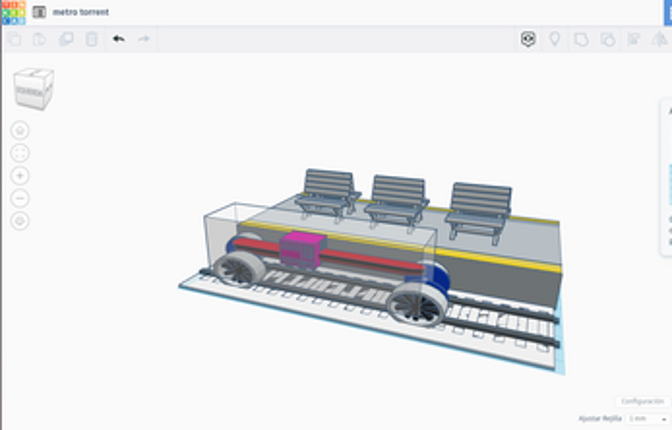The image size is (672, 430).
Task: Click the Zoom in plus button
Action: pyautogui.click(x=20, y=176)
